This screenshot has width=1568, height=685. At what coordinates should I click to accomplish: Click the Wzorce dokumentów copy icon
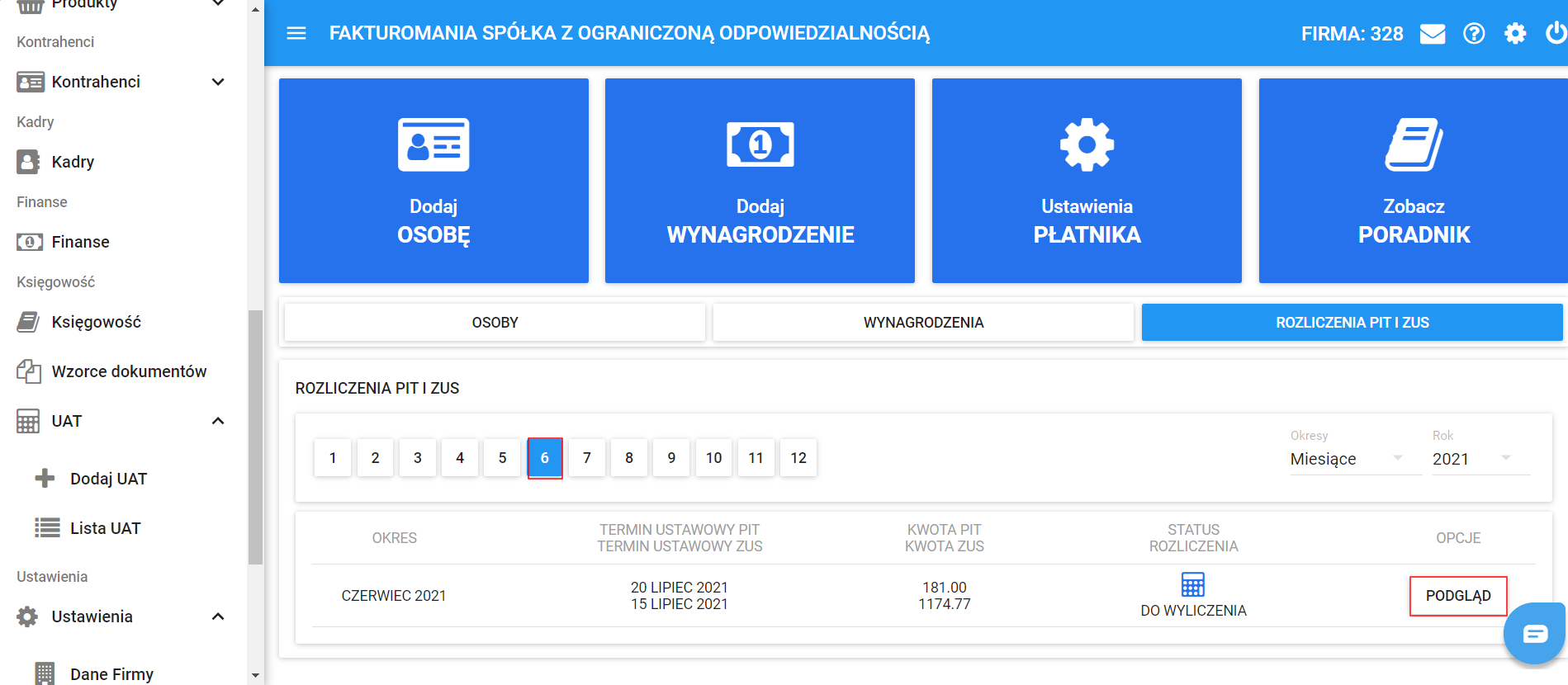pos(29,371)
